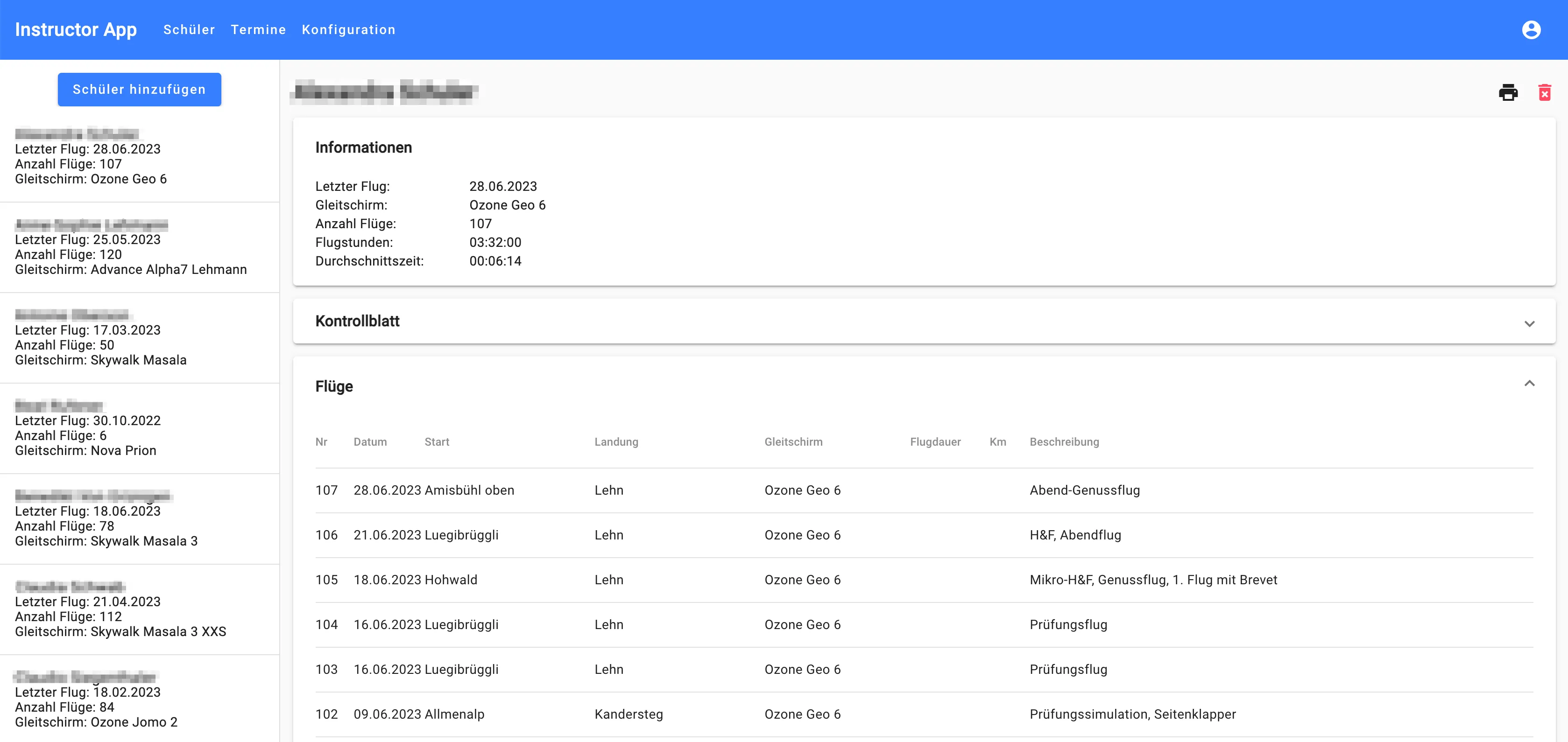Click the Km column header
The image size is (1568, 742).
pyautogui.click(x=998, y=442)
